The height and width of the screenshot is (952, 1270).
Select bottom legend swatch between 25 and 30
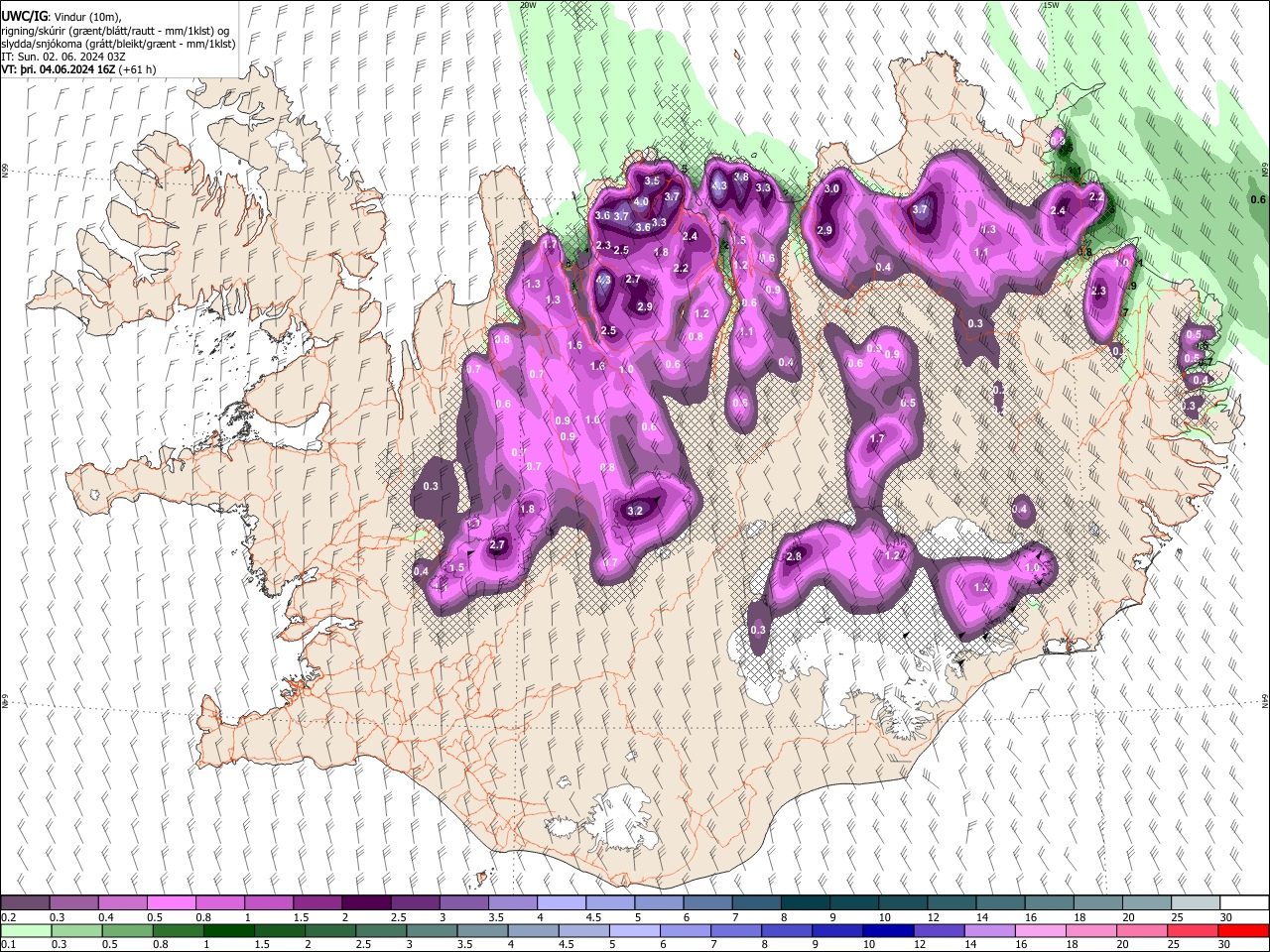point(1193,930)
